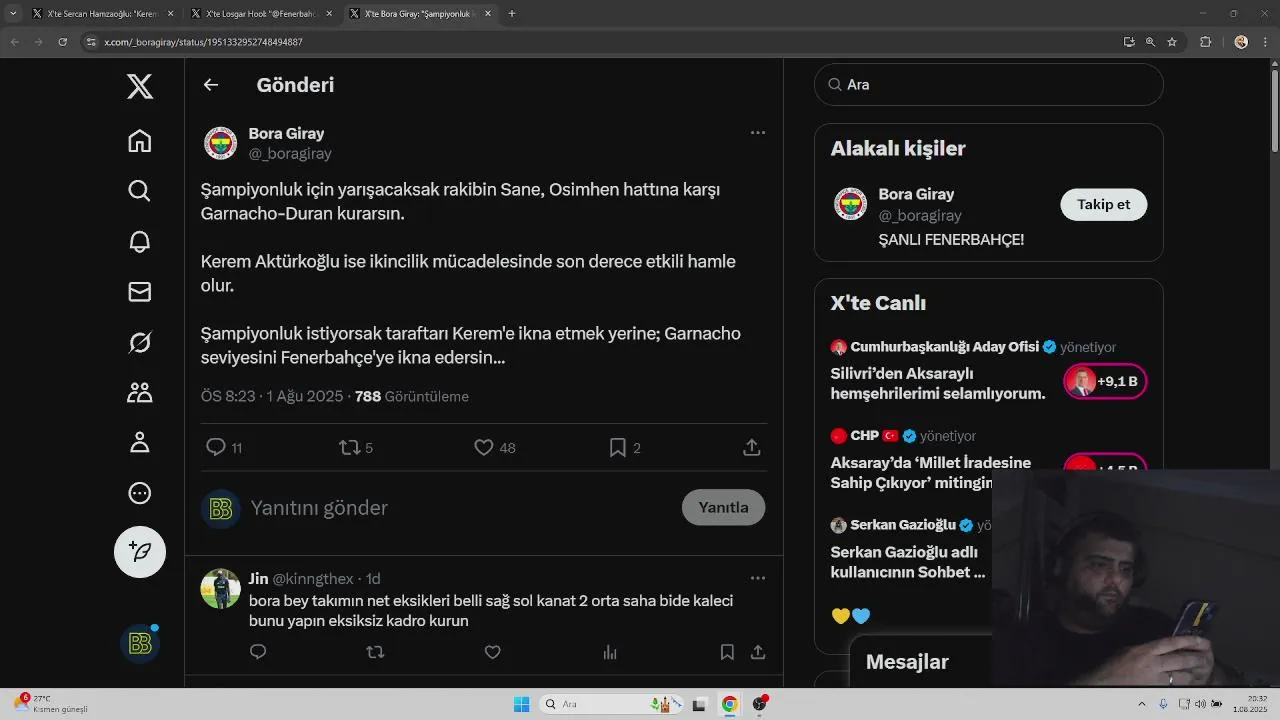Image resolution: width=1280 pixels, height=720 pixels.
Task: Click the X logo in the sidebar
Action: pyautogui.click(x=140, y=87)
